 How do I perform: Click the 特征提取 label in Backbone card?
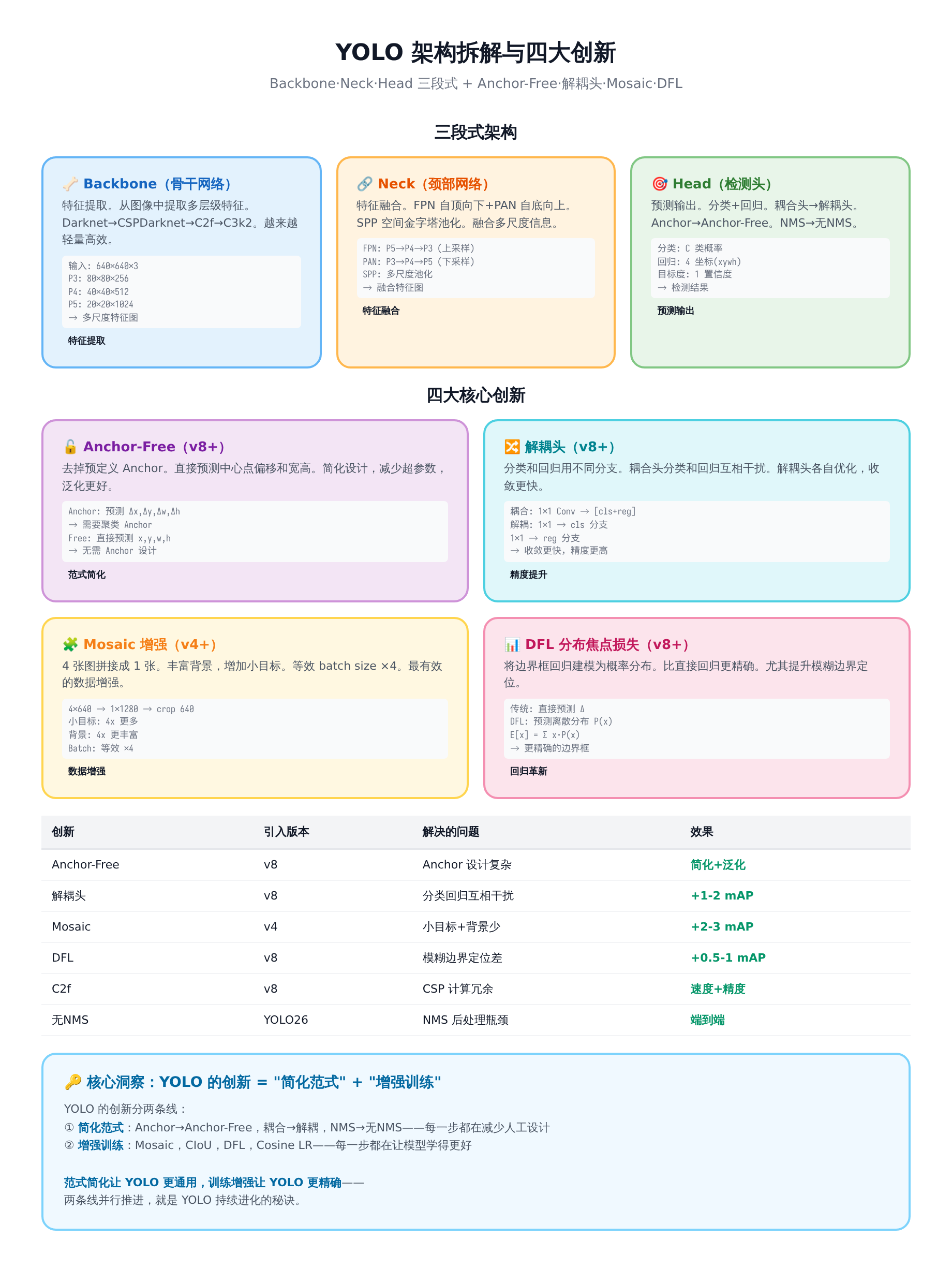pos(86,341)
